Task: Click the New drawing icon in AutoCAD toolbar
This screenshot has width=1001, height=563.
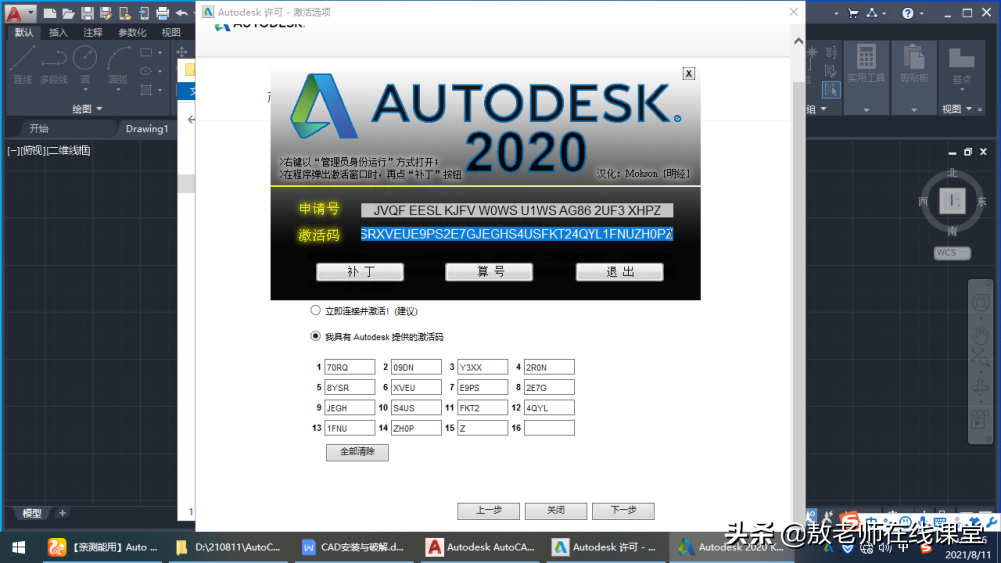Action: coord(49,13)
